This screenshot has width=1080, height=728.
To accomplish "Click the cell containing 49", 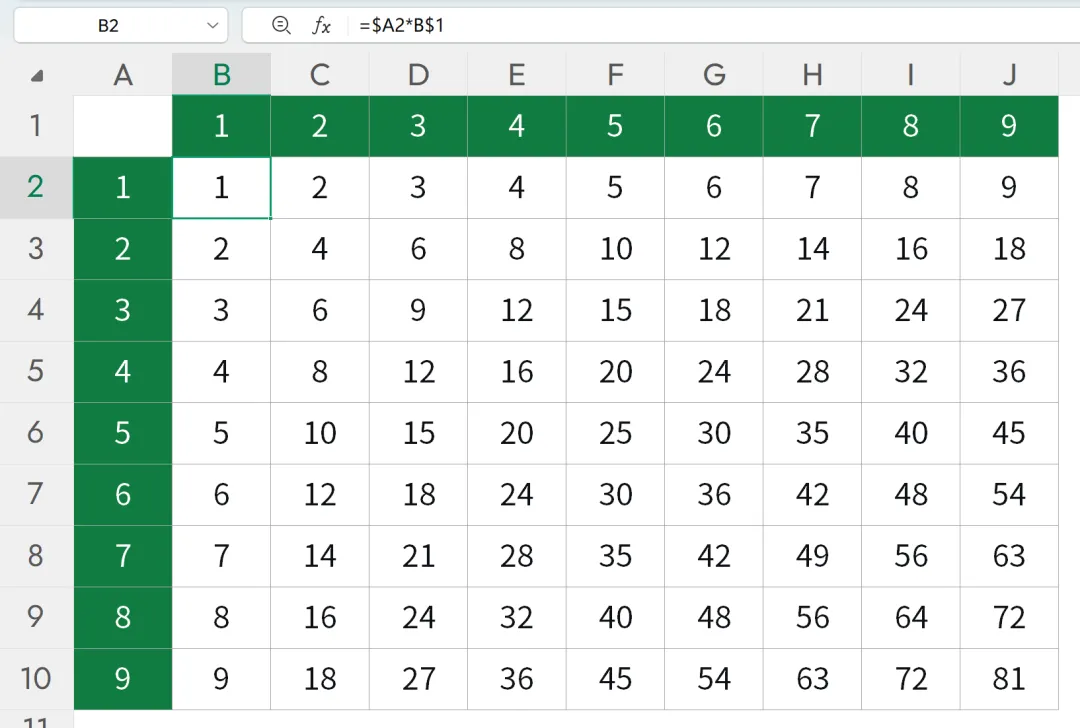I will point(812,556).
